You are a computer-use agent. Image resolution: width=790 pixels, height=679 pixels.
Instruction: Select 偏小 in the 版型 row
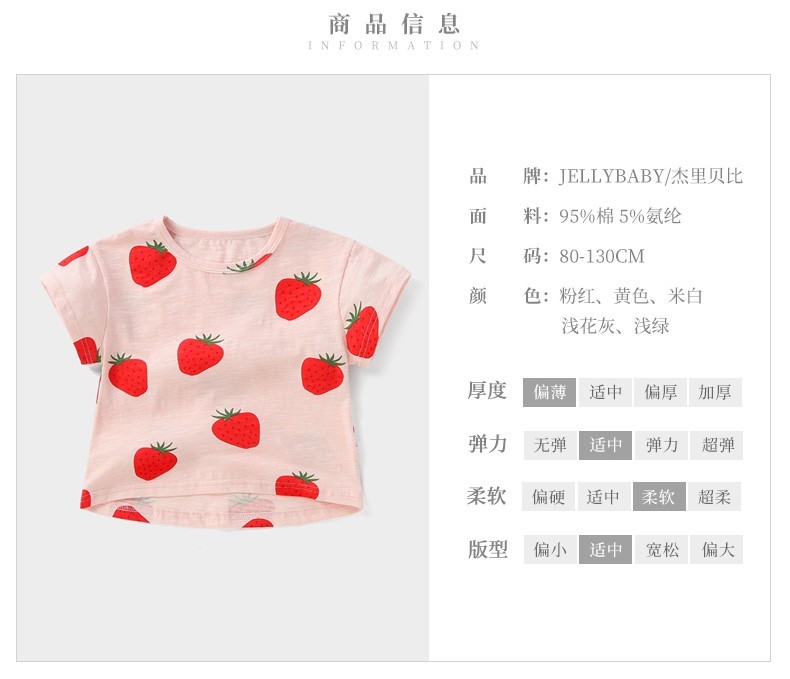tap(550, 550)
